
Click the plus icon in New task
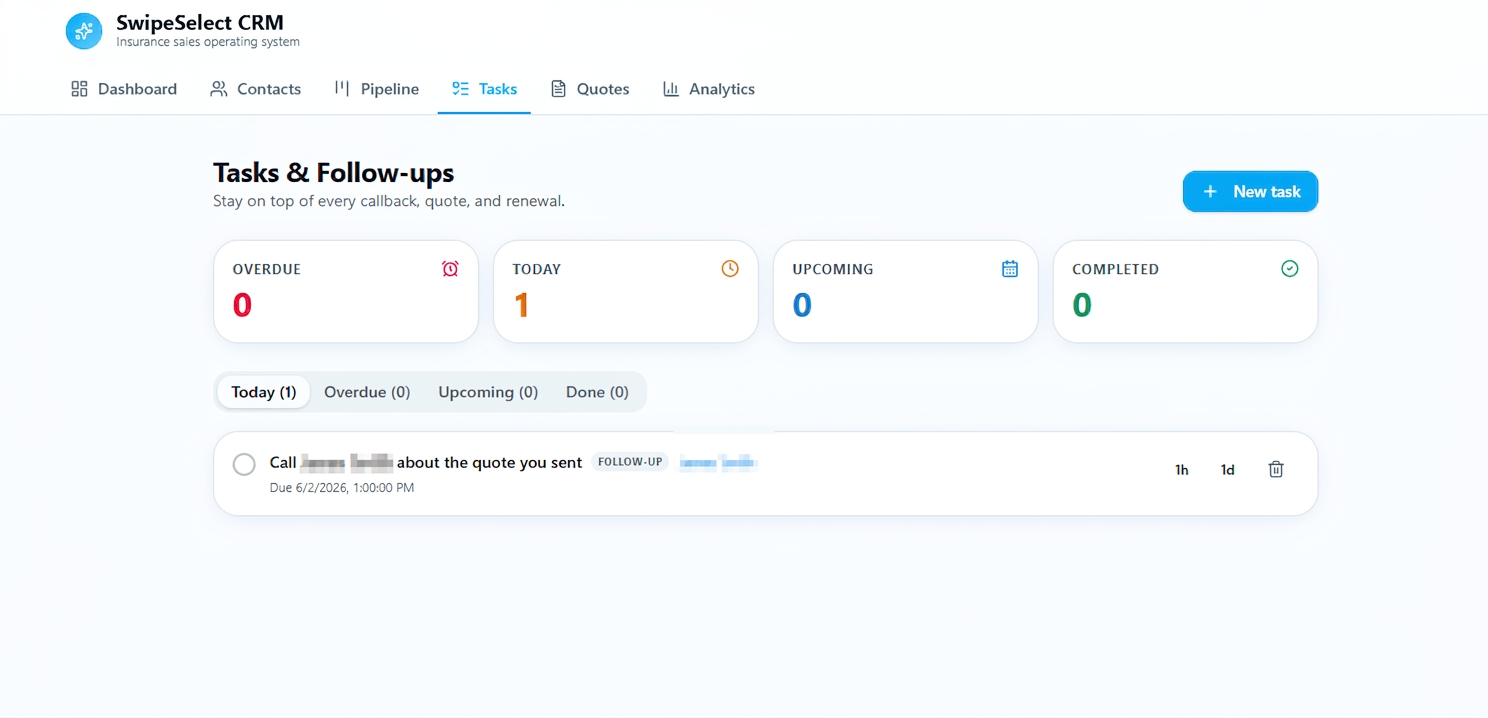[1210, 191]
